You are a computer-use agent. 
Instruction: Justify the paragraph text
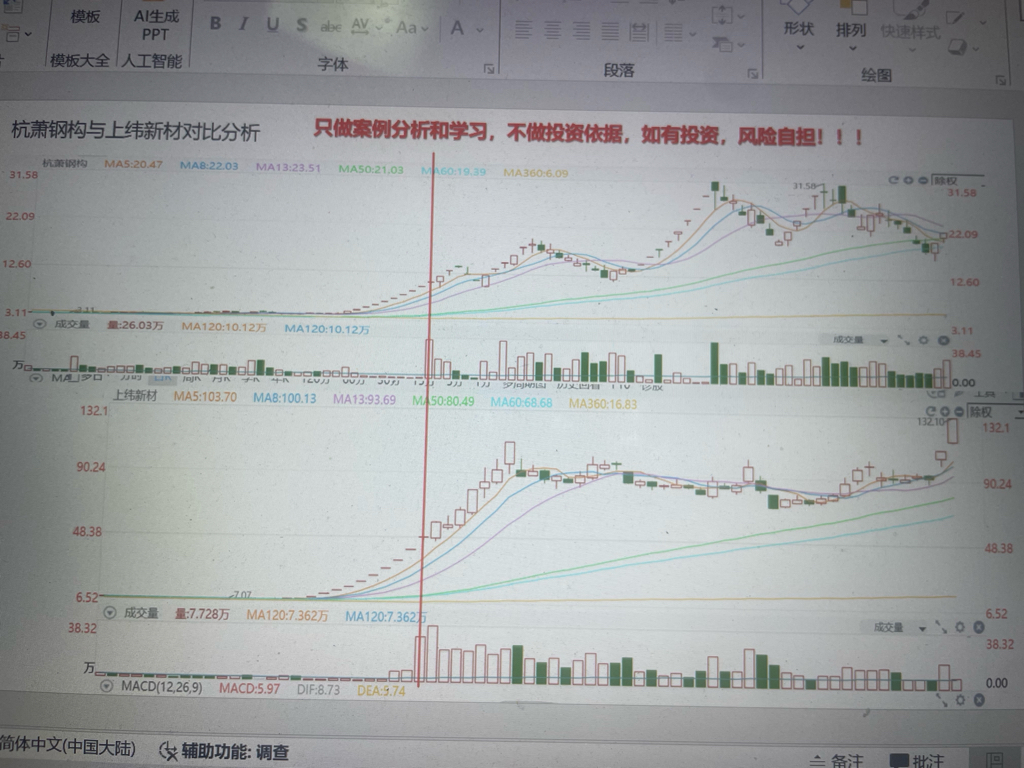click(x=610, y=31)
